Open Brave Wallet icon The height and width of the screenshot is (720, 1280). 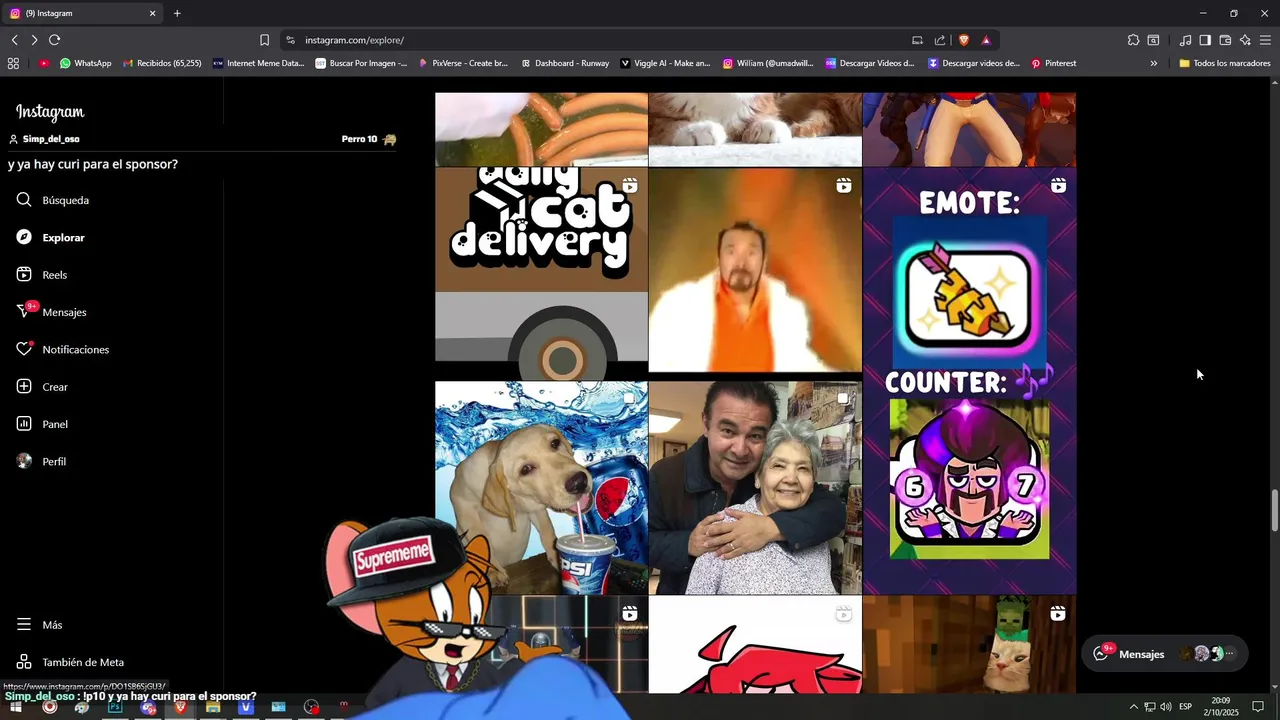pyautogui.click(x=1225, y=40)
